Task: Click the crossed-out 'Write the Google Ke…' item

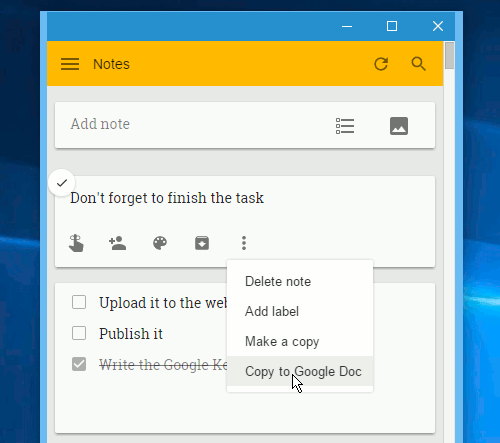Action: tap(163, 365)
